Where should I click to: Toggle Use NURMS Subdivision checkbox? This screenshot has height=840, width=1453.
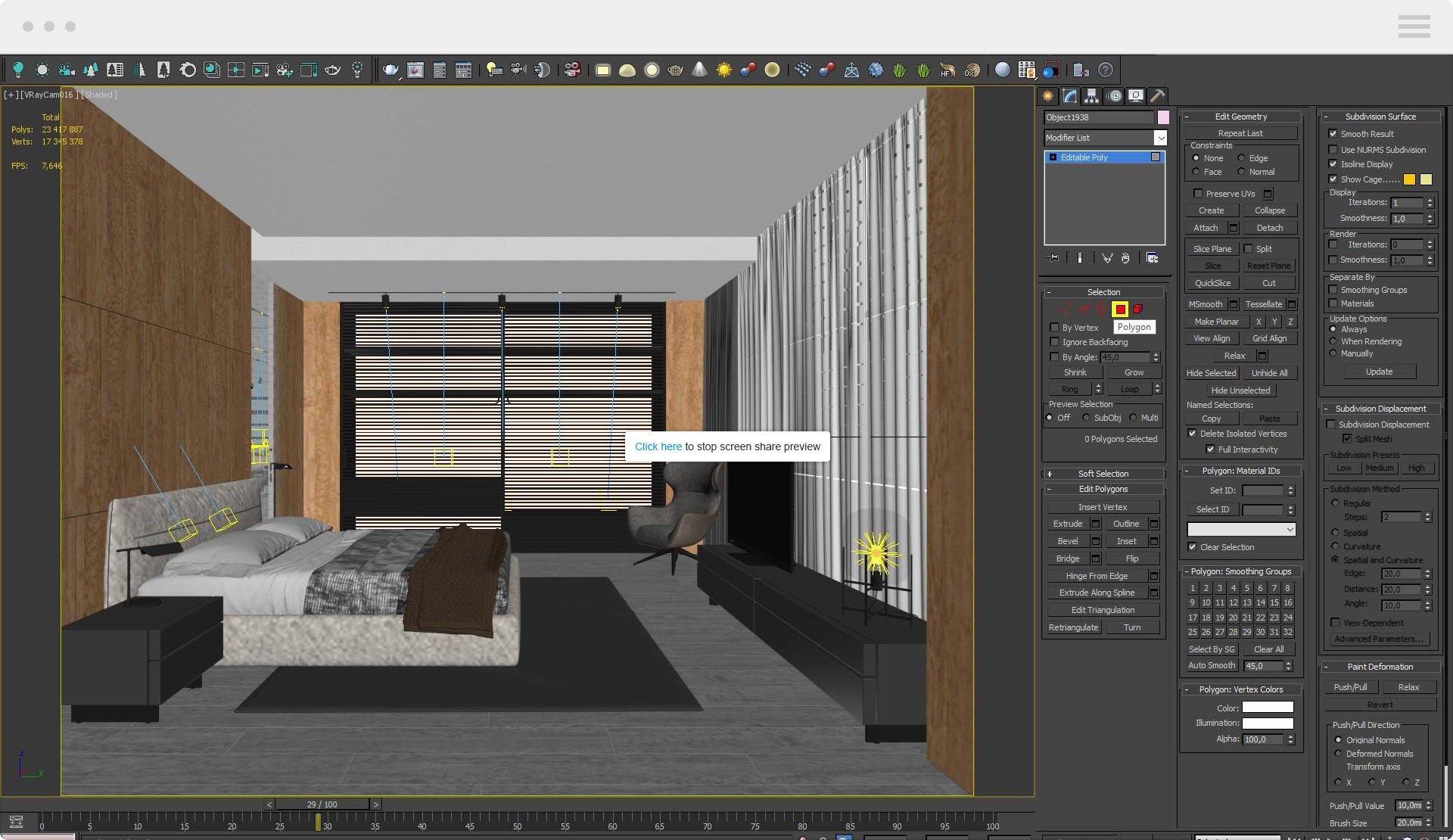1333,150
